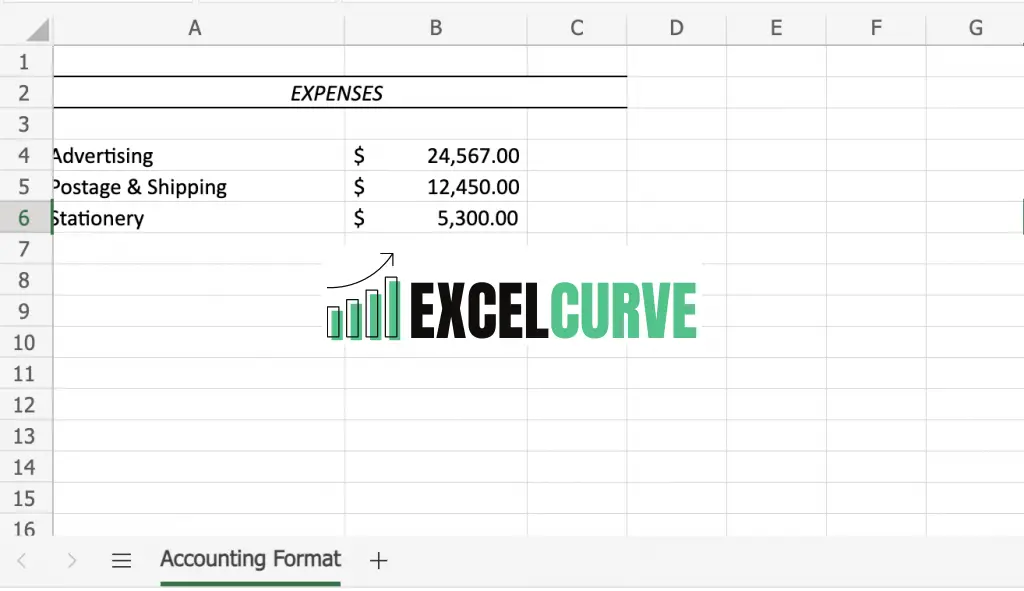Select row 3 header
Screen dimensions: 1024x591
[24, 124]
